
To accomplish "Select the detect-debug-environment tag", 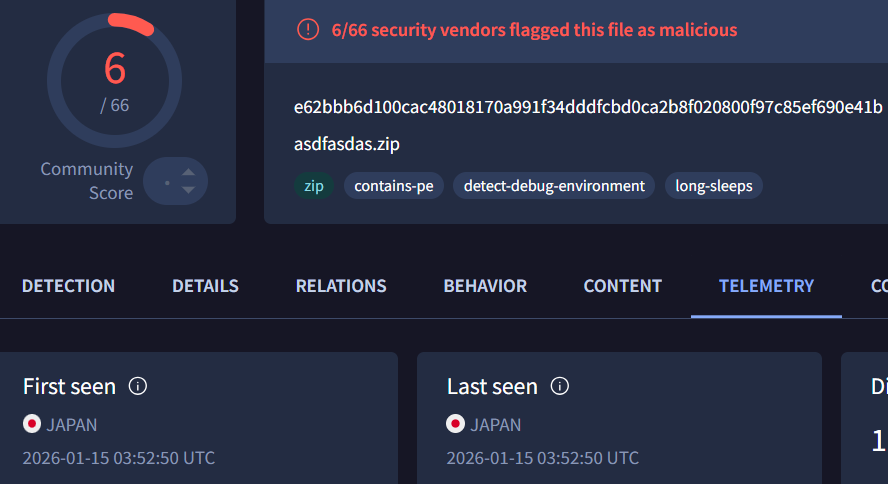I will [x=554, y=186].
